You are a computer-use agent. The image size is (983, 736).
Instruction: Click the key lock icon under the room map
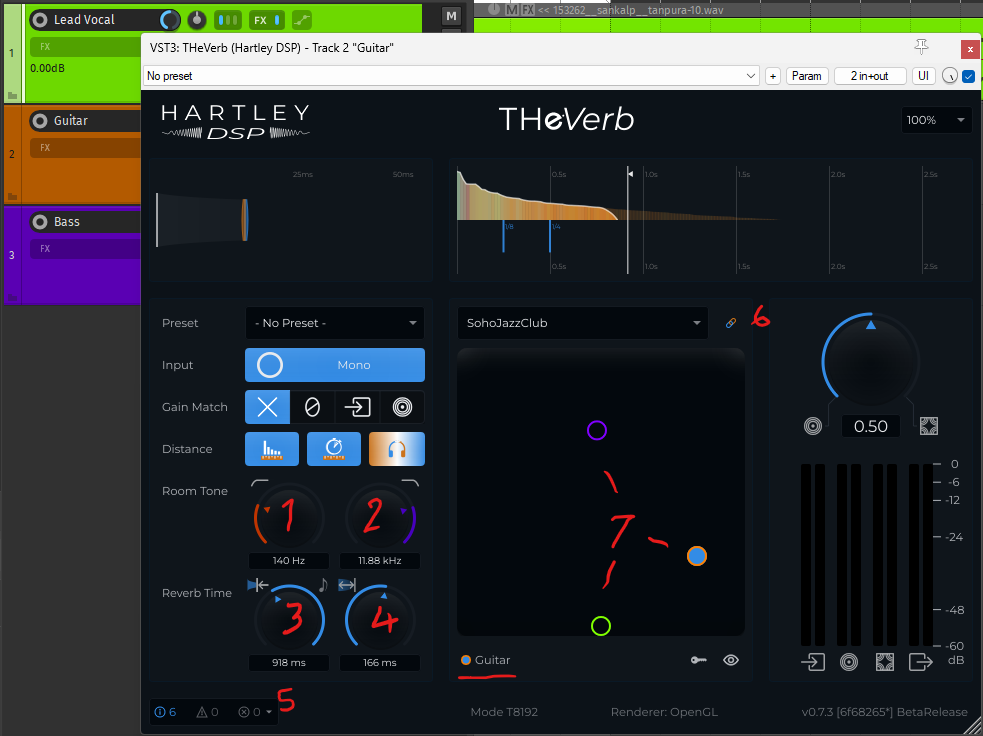(698, 660)
